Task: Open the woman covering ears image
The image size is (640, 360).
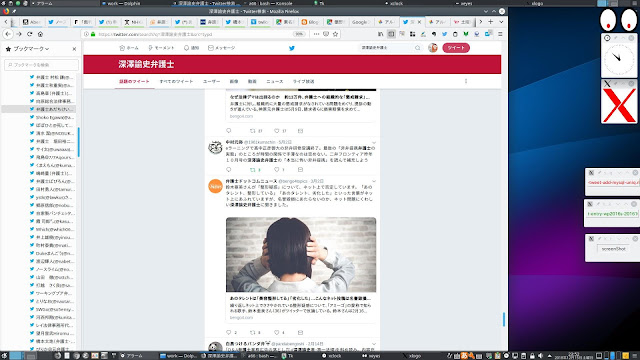Action: point(301,254)
